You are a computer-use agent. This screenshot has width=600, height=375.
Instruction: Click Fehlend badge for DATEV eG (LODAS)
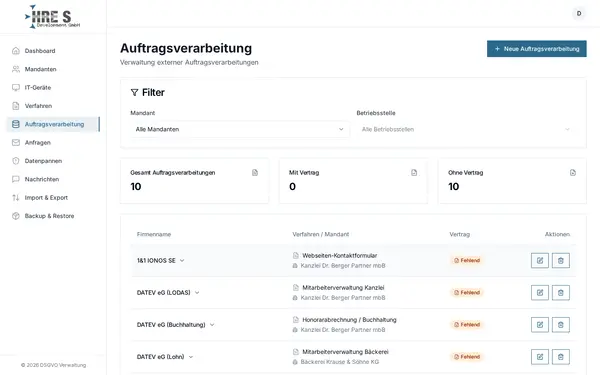(x=467, y=292)
